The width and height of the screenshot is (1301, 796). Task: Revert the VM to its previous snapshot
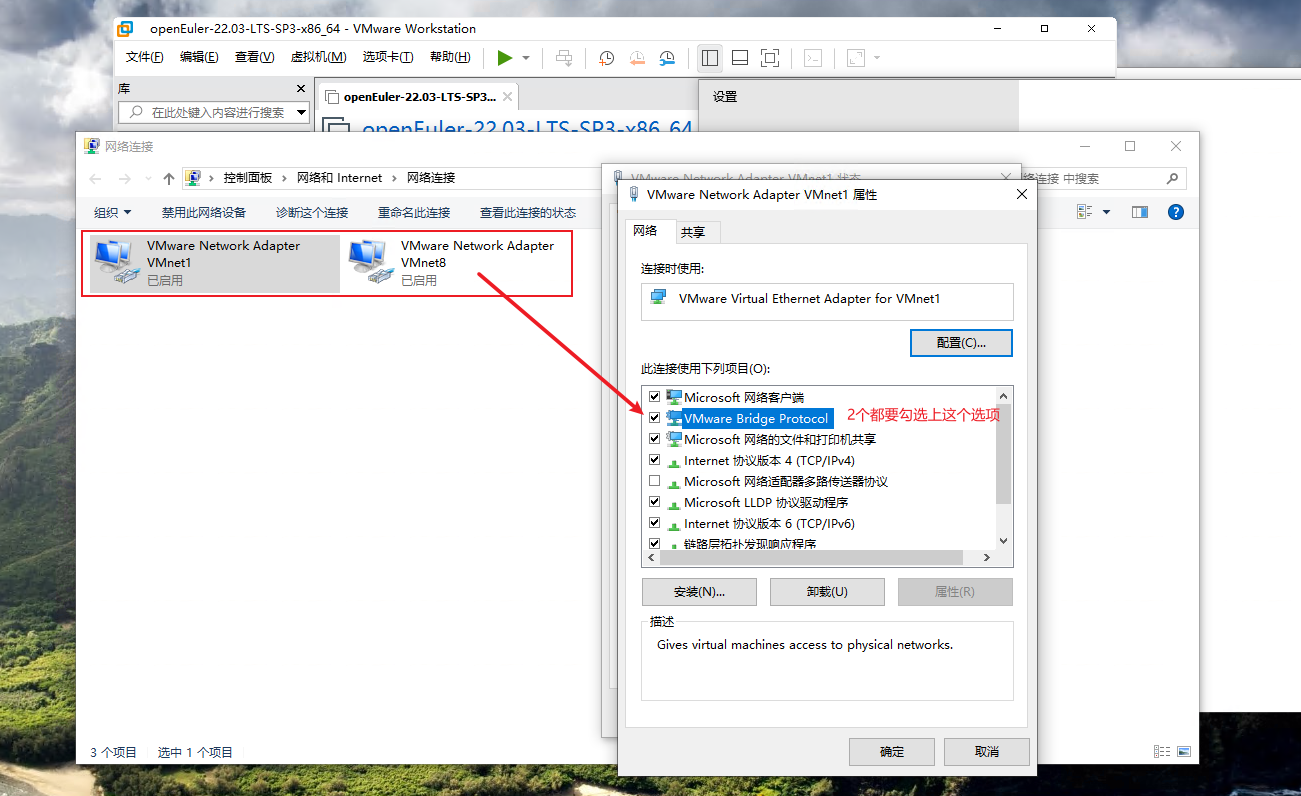tap(637, 58)
